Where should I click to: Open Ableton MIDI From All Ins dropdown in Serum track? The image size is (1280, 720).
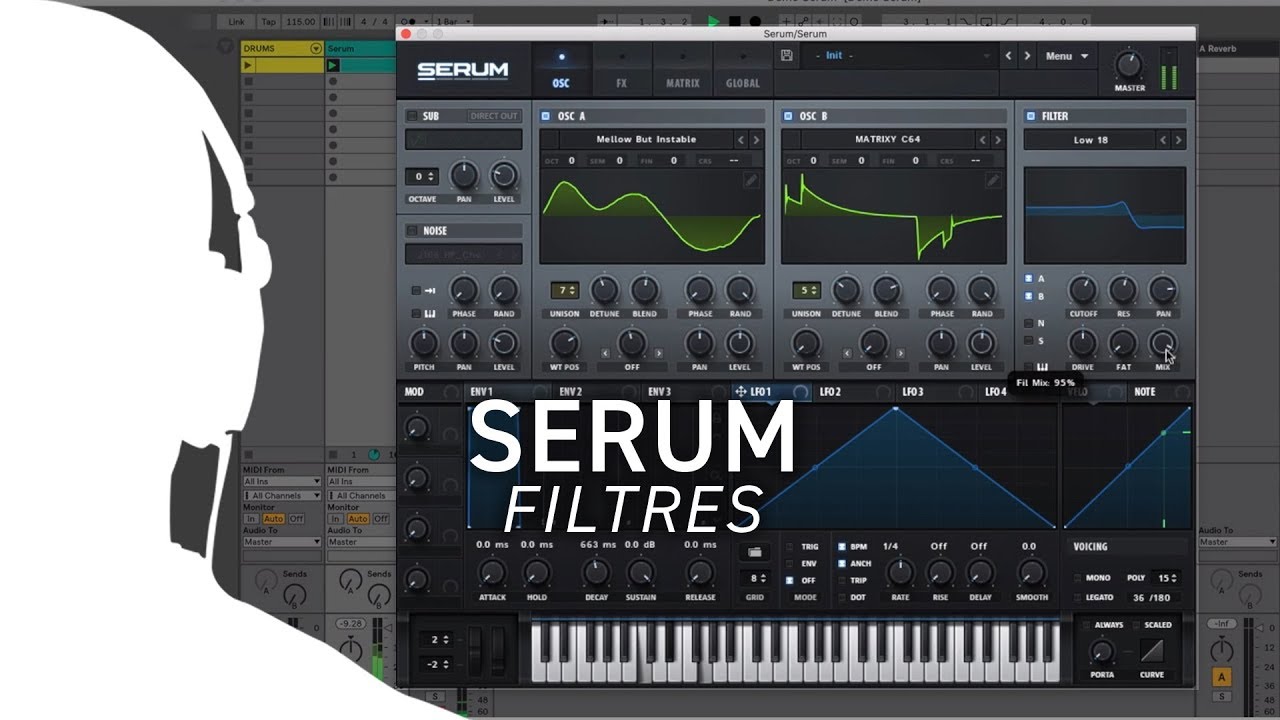coord(364,482)
